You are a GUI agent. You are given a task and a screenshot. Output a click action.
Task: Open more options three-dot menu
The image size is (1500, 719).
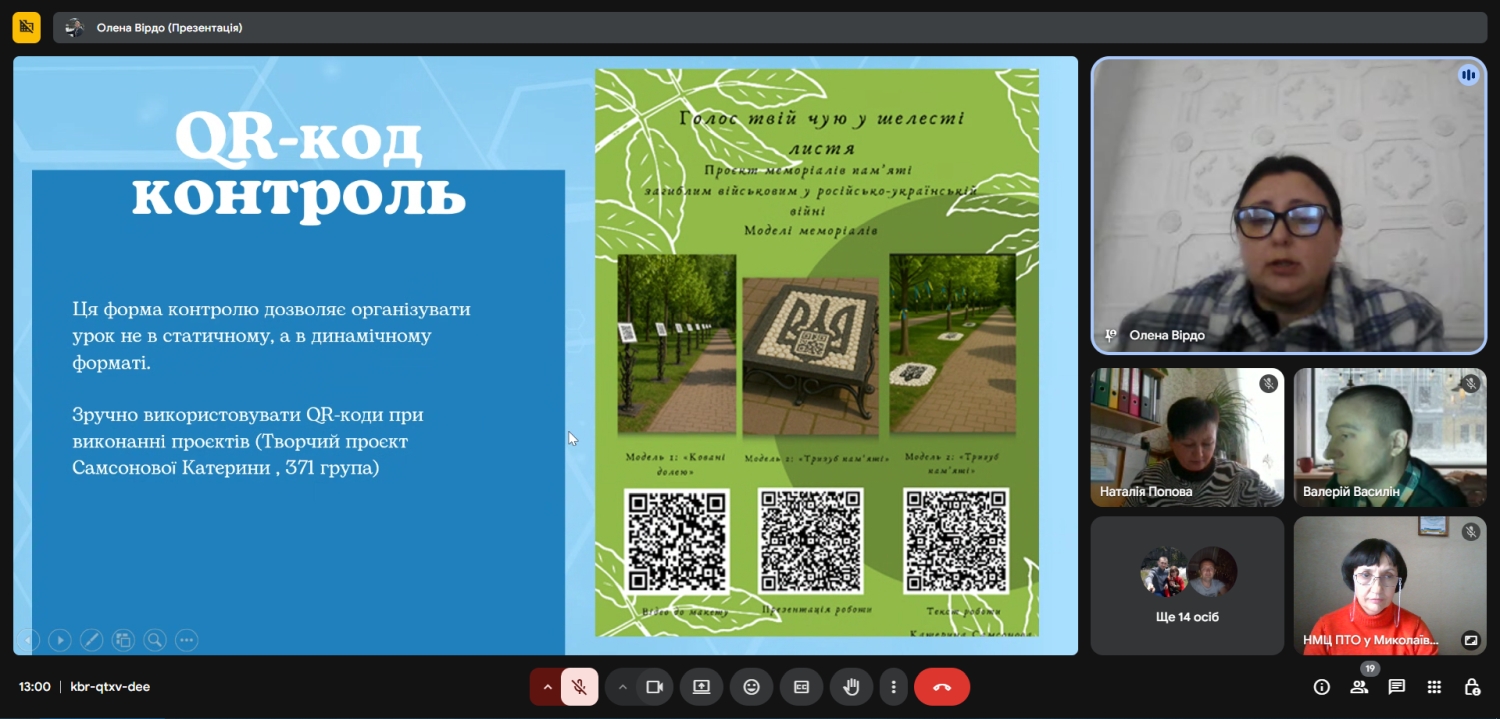[x=893, y=687]
